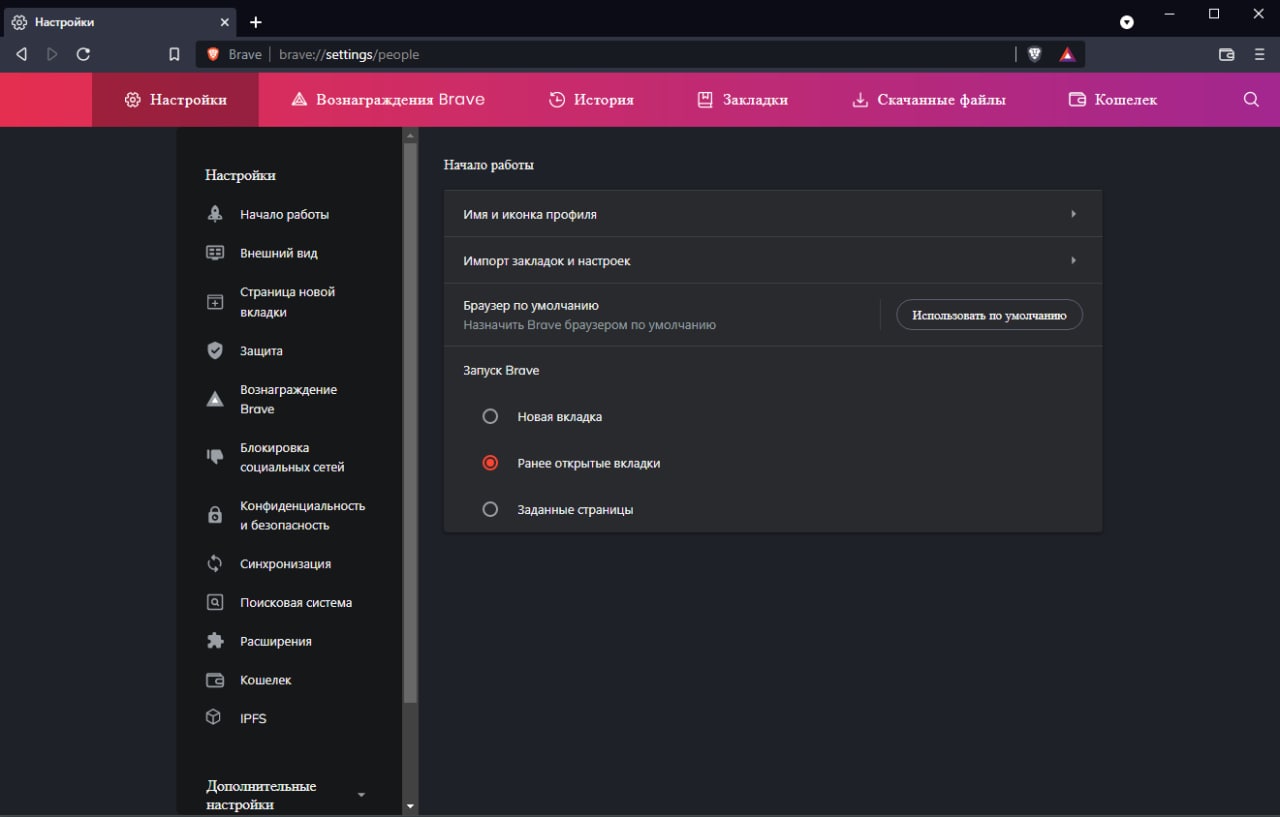1280x817 pixels.
Task: Open the browser hamburger menu icon
Action: (x=1259, y=54)
